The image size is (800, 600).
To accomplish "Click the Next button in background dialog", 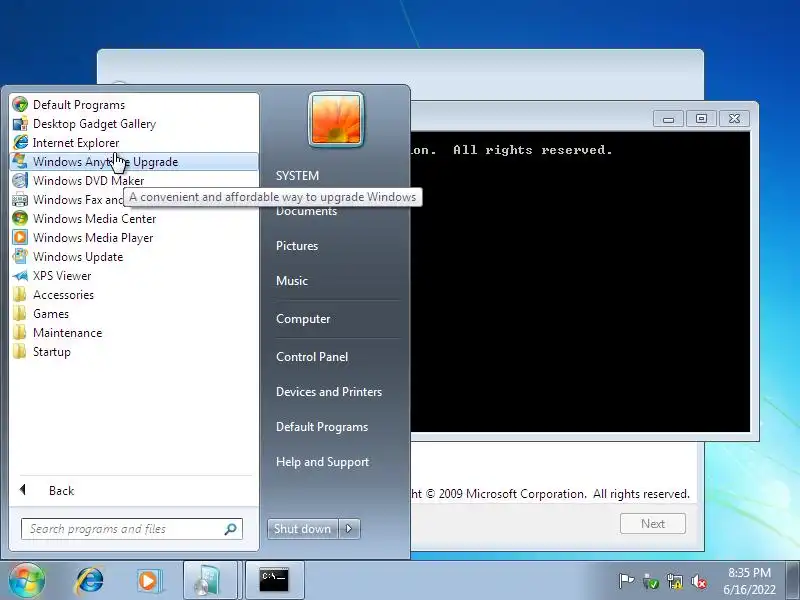I will tap(653, 523).
